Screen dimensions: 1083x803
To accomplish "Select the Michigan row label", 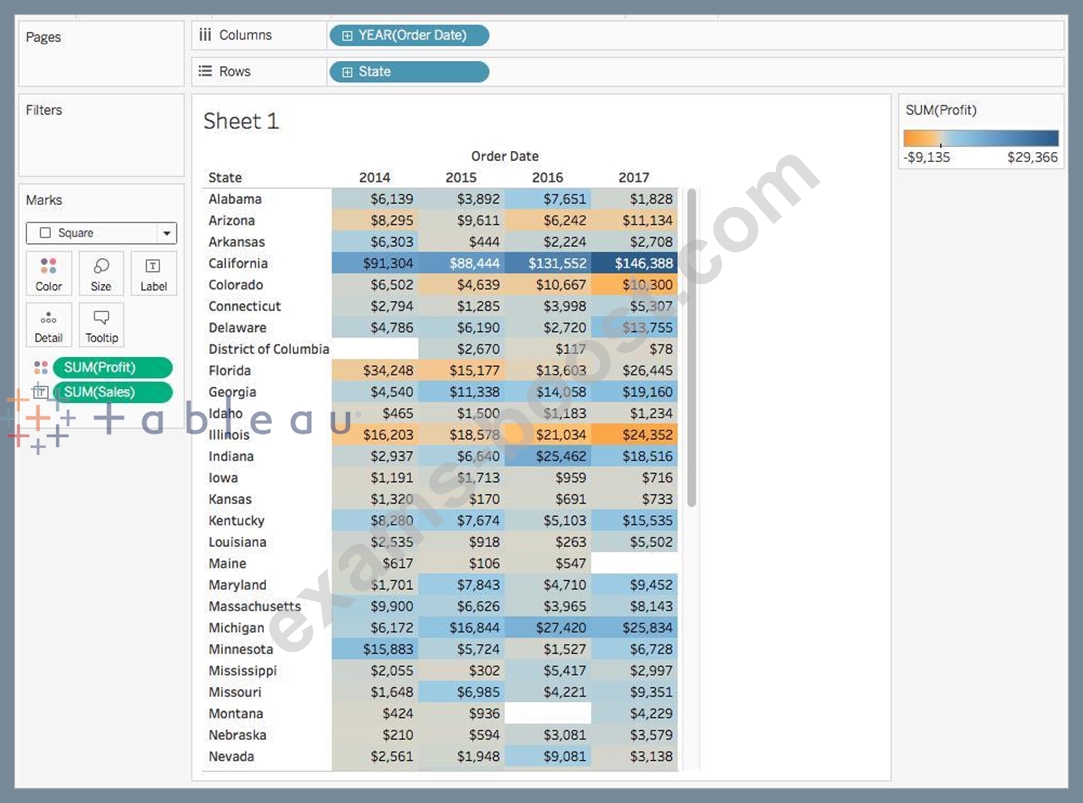I will pos(236,628).
